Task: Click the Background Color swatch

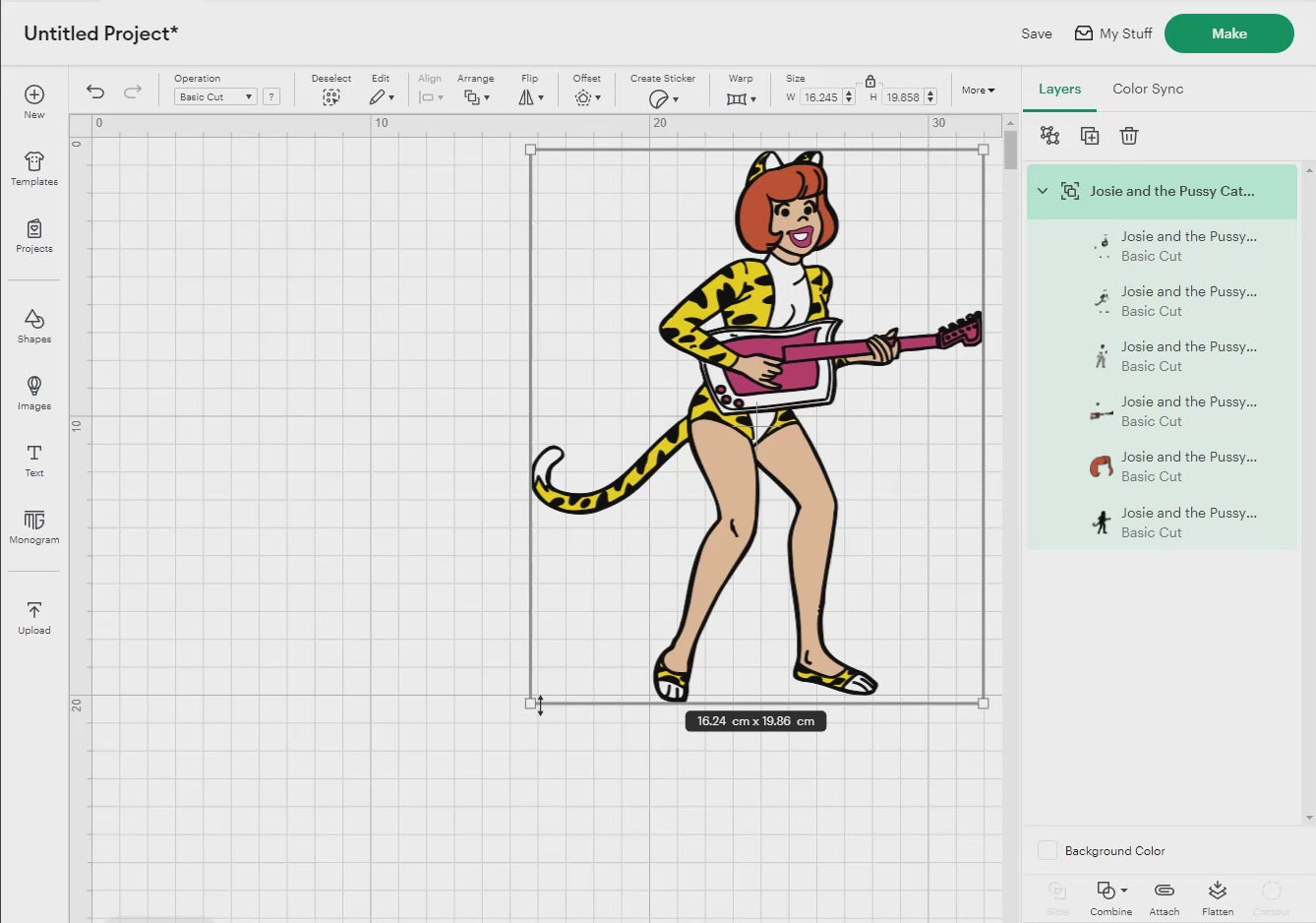Action: 1047,850
